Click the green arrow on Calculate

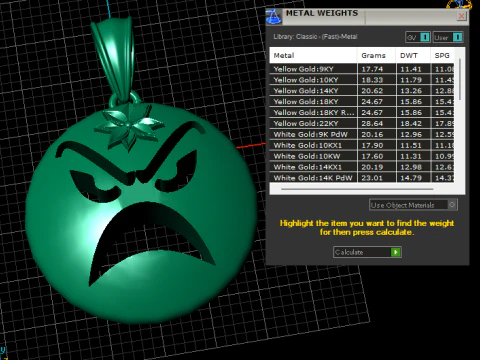pyautogui.click(x=396, y=252)
